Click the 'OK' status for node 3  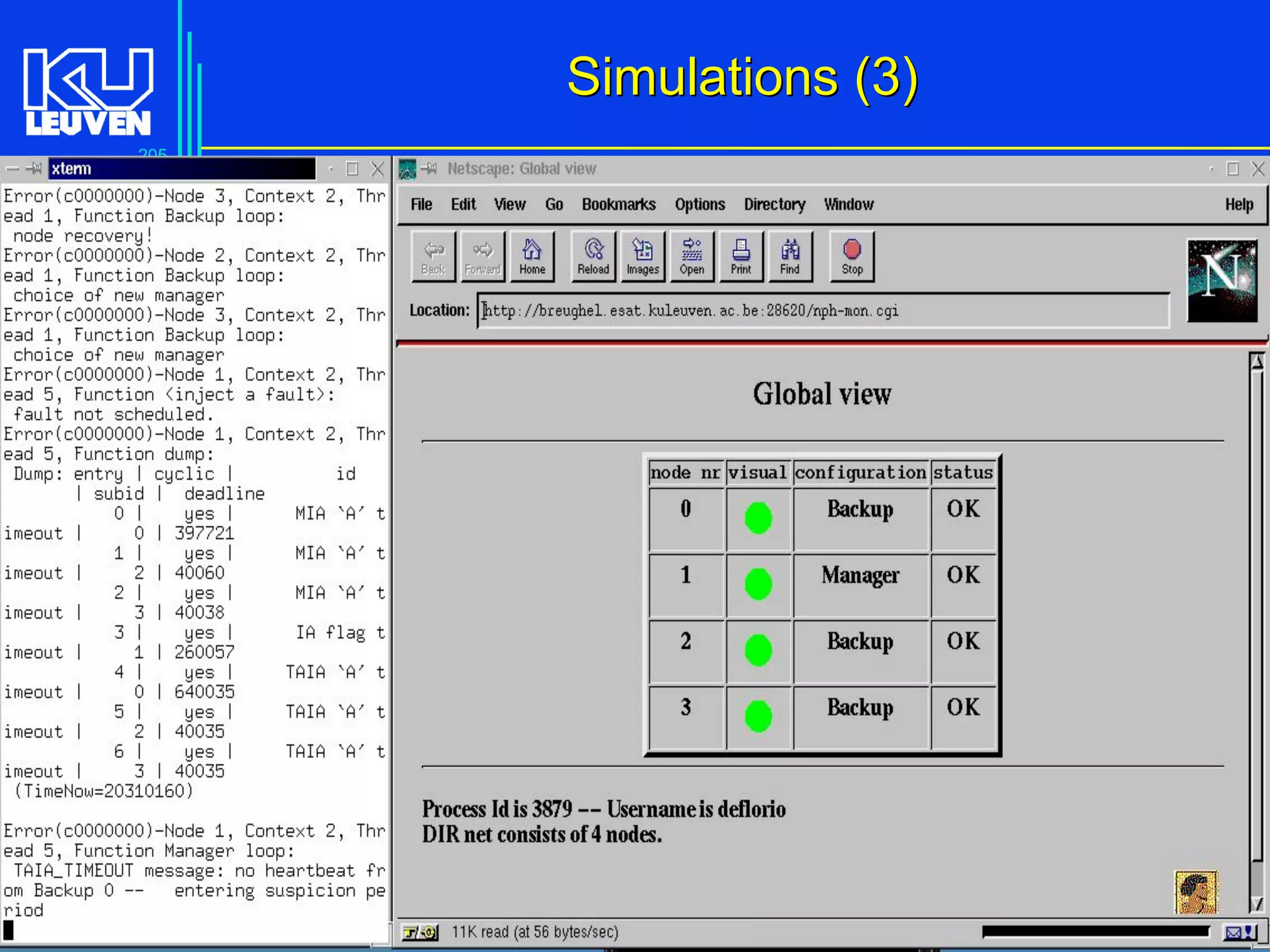tap(963, 707)
